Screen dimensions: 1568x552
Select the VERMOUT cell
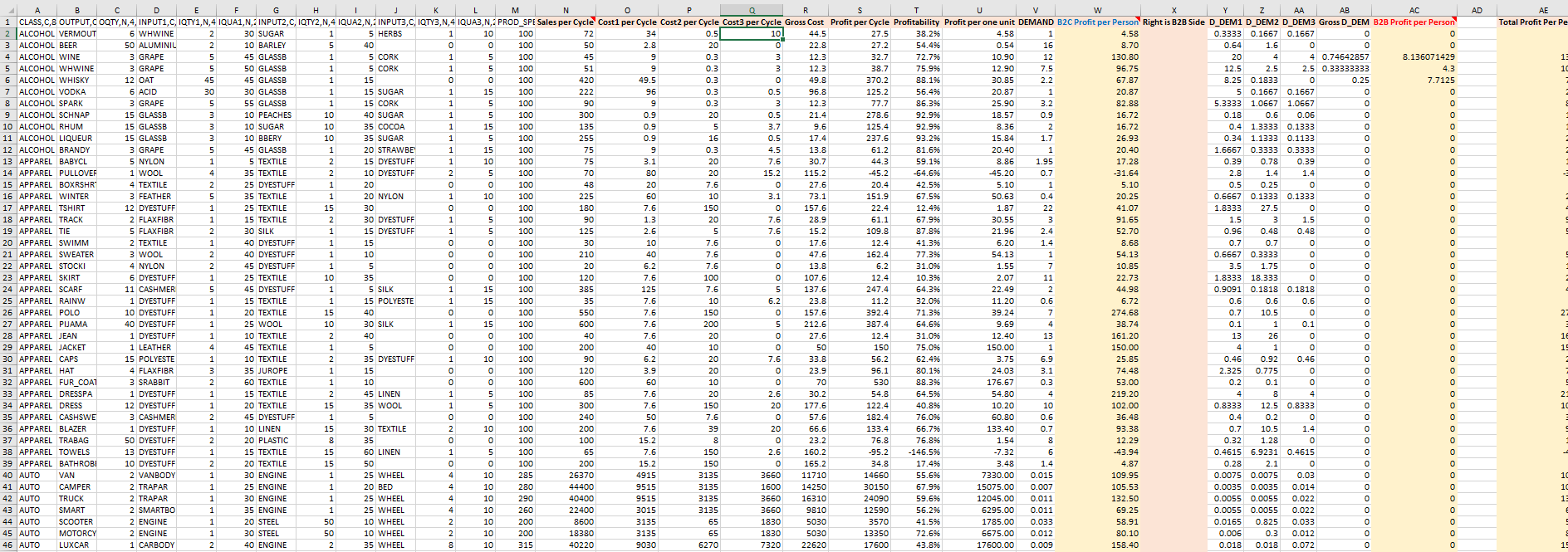(x=77, y=34)
